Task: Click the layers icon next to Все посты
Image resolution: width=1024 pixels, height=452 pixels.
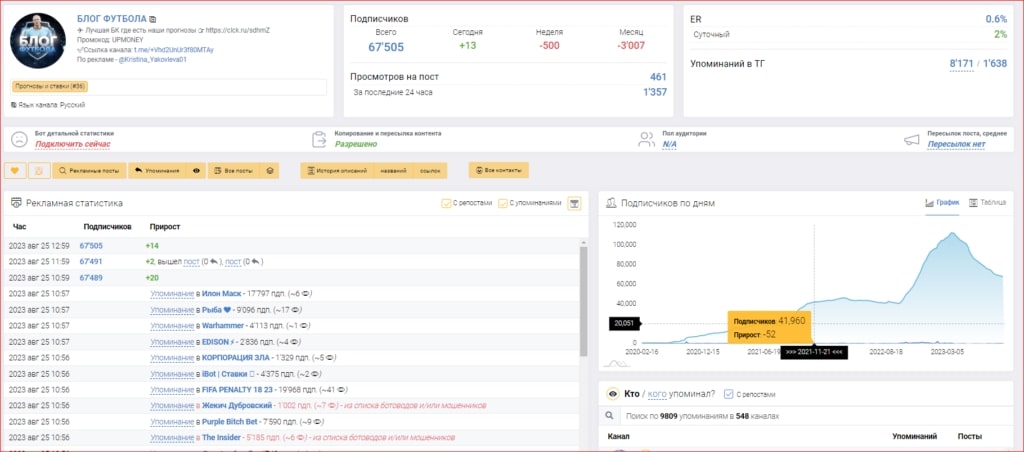Action: [x=270, y=170]
